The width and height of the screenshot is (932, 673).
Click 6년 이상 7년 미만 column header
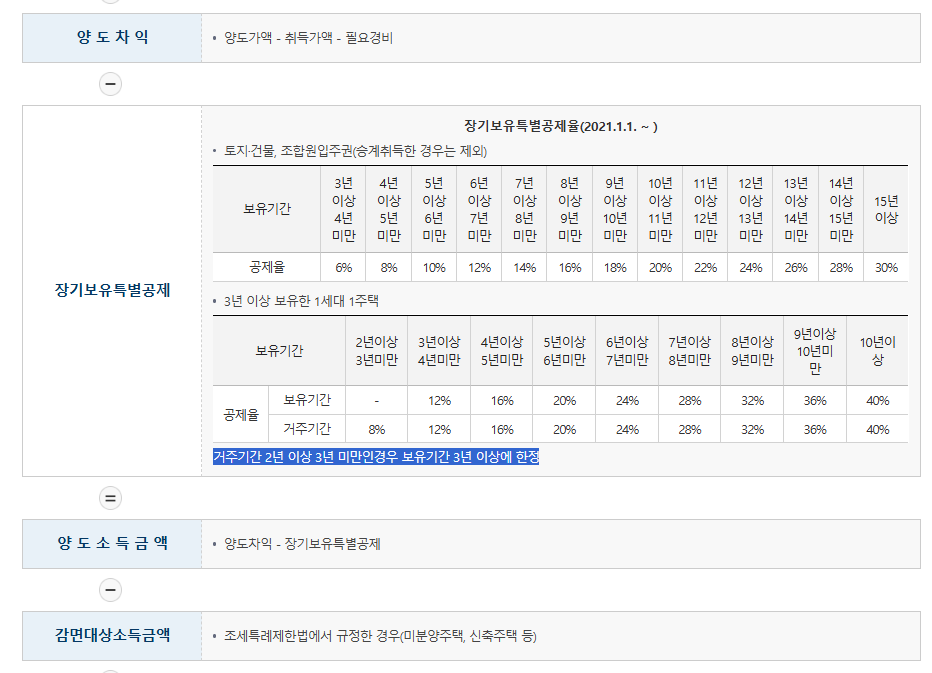tap(479, 209)
